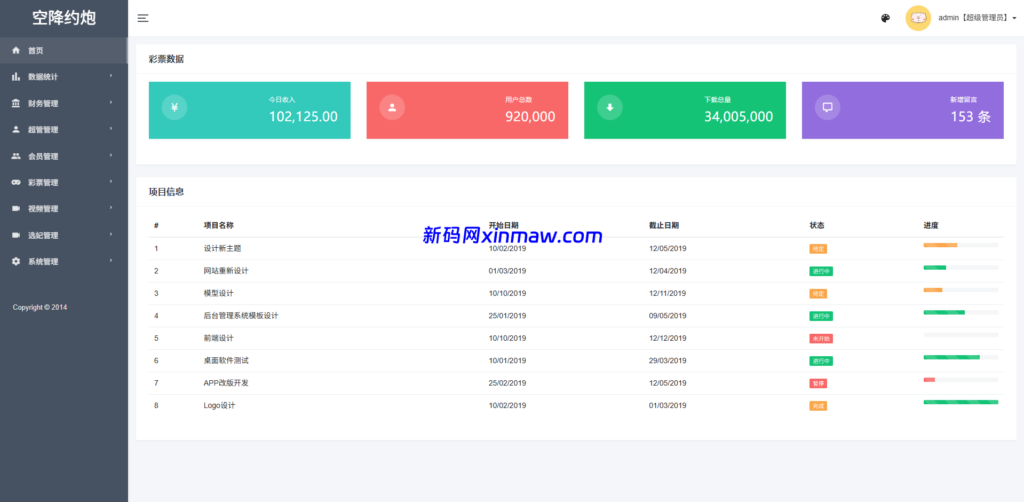Click the Copyright © 2014 footer text
This screenshot has width=1024, height=502.
[40, 307]
